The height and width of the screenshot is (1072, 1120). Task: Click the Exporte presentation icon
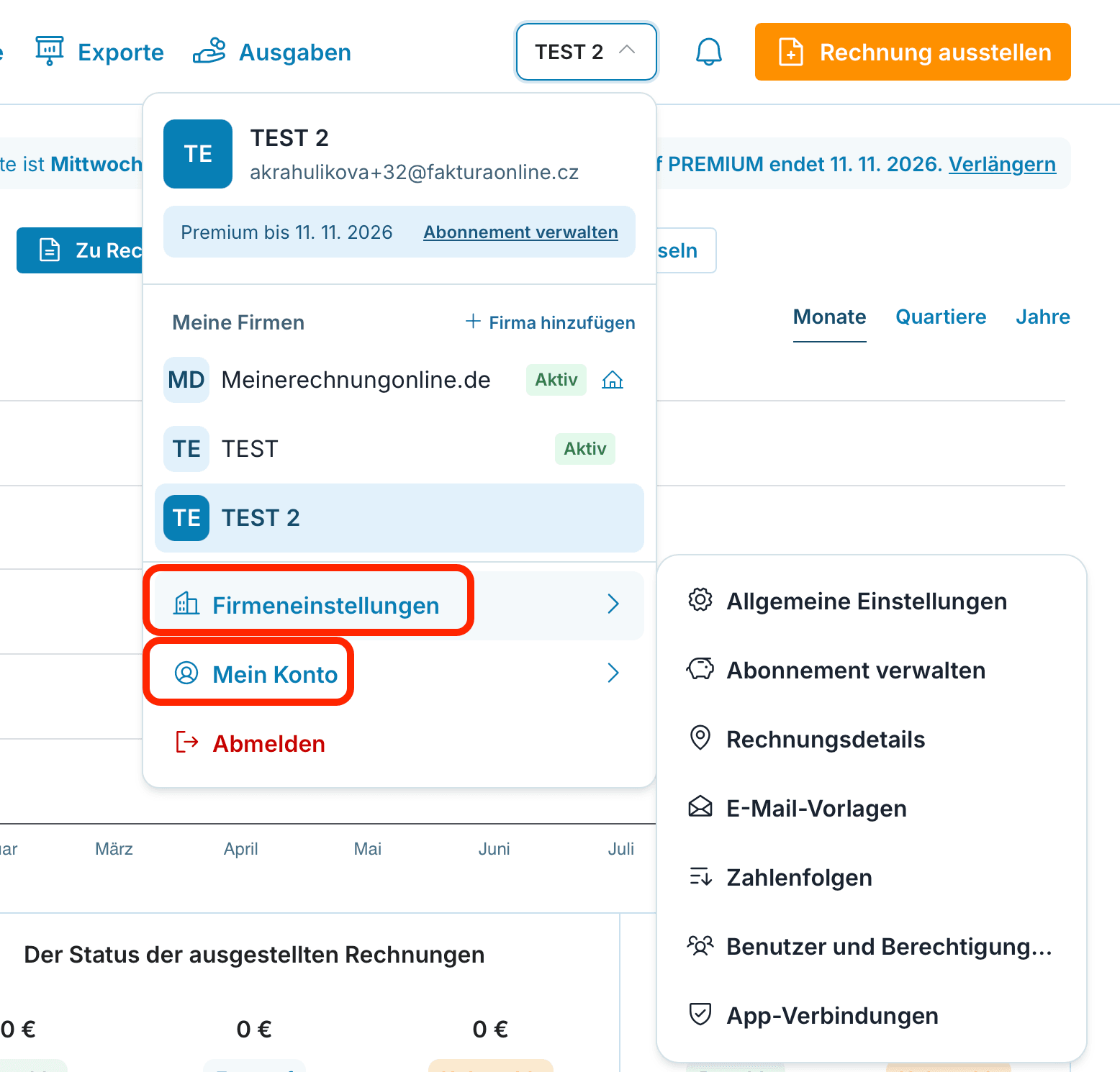point(50,51)
